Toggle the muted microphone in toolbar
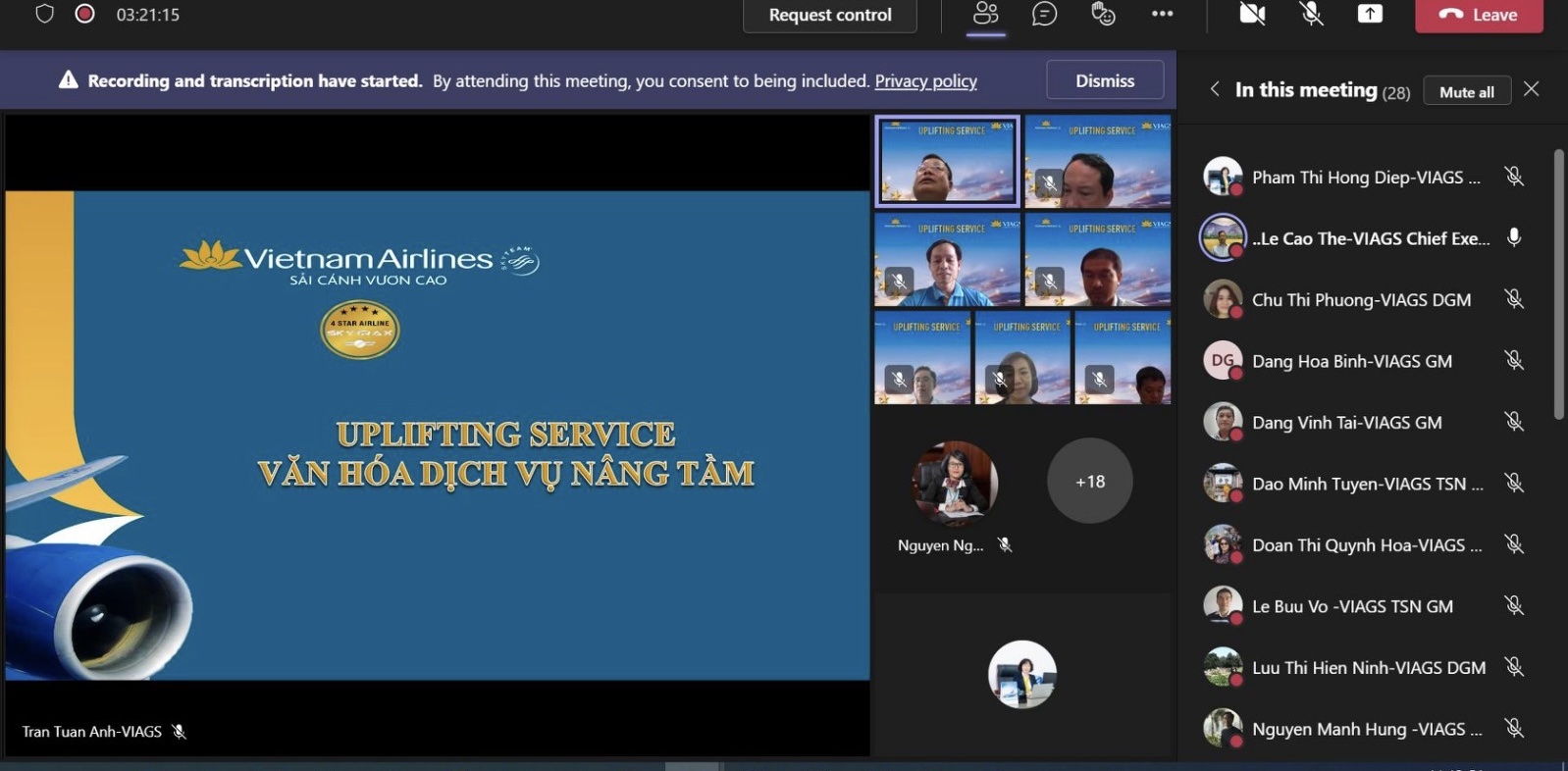 click(x=1312, y=14)
